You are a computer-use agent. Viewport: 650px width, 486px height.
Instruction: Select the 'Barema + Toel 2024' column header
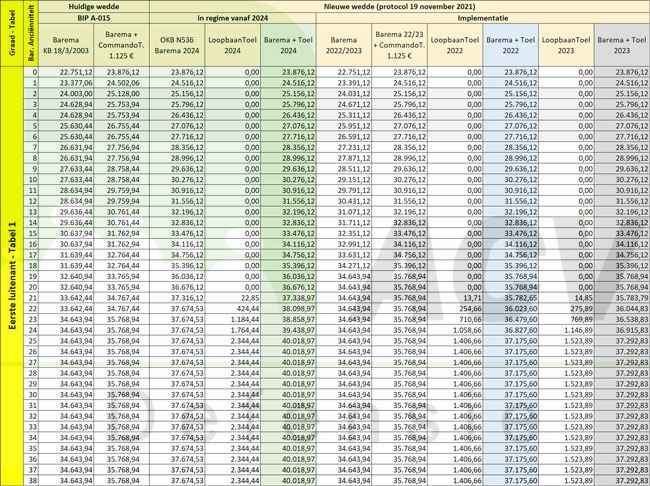[x=288, y=45]
